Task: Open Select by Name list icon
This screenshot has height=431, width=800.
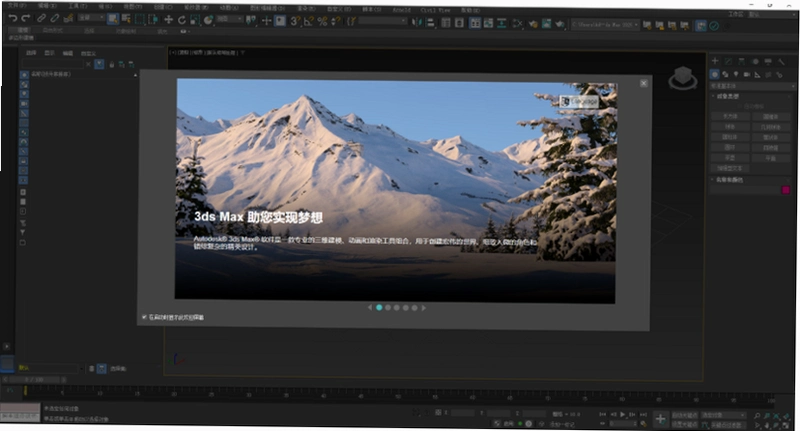Action: [126, 20]
